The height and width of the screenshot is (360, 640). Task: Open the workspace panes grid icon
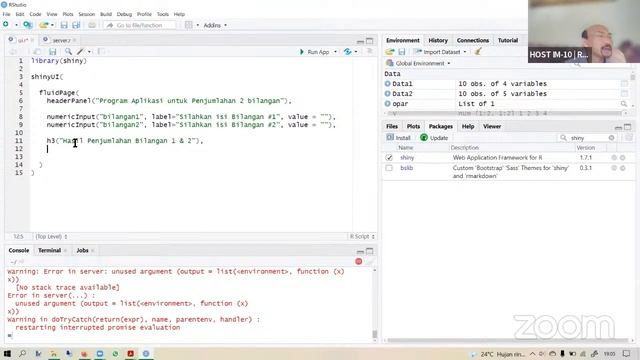[189, 25]
